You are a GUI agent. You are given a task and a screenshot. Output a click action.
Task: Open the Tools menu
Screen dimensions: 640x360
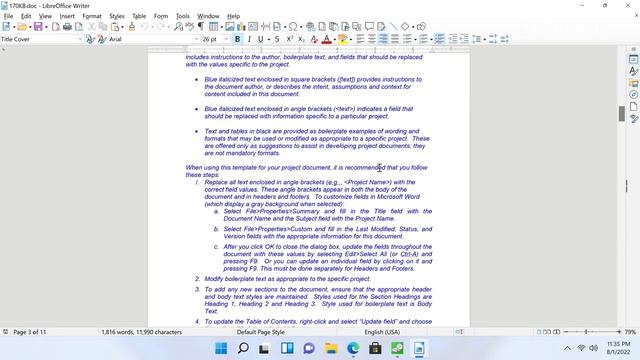click(182, 16)
